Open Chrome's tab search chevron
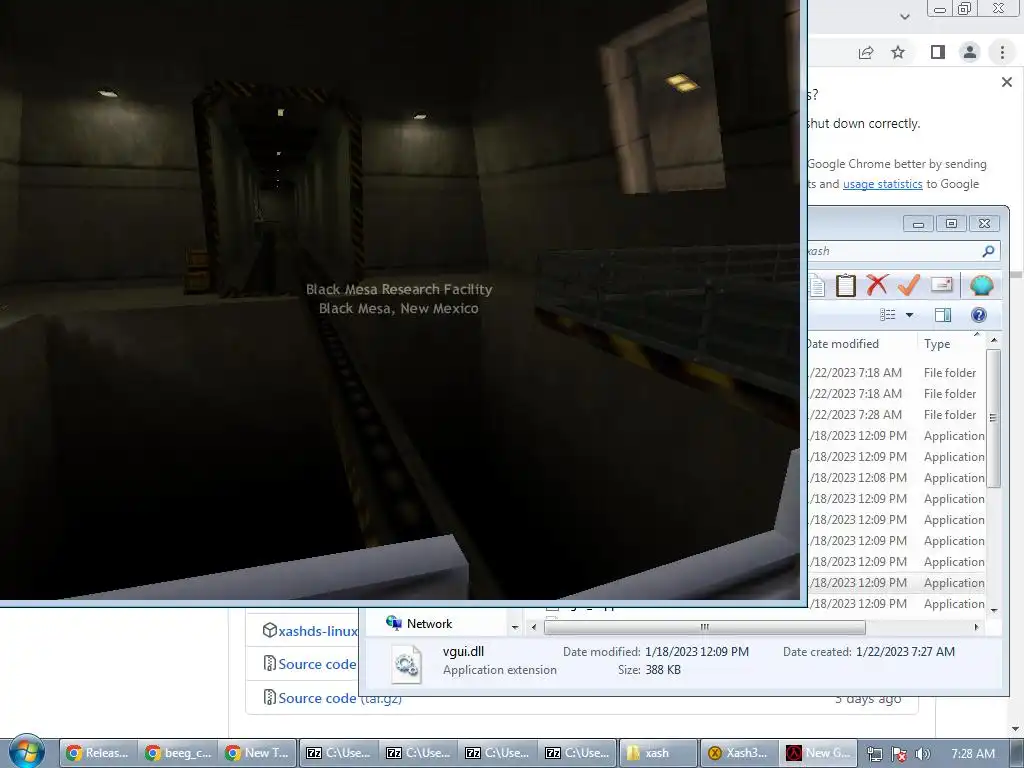The image size is (1024, 768). pyautogui.click(x=904, y=17)
